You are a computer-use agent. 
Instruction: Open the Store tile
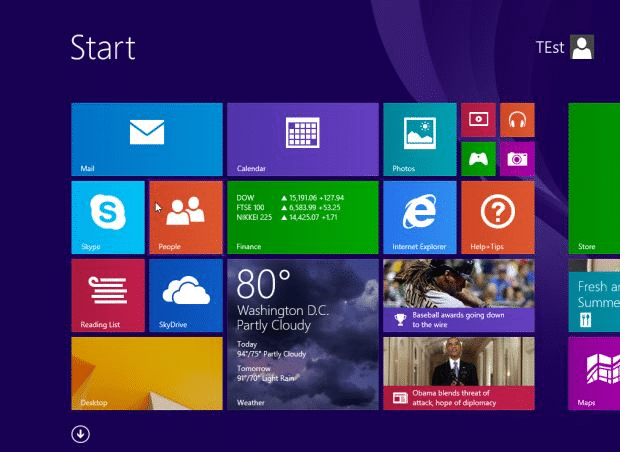point(594,178)
